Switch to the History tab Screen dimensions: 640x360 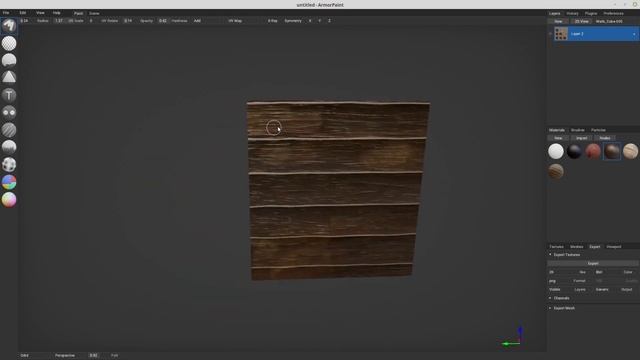[572, 13]
